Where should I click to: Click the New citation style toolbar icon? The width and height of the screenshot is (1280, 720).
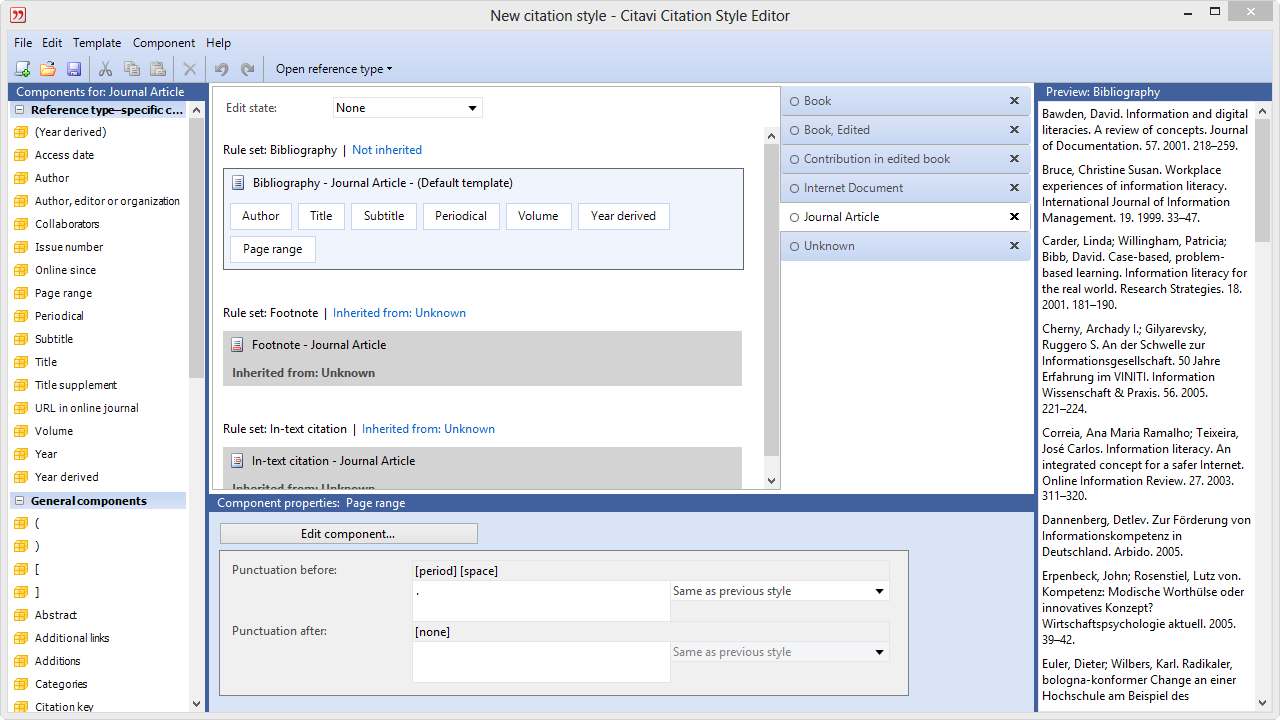tap(22, 69)
